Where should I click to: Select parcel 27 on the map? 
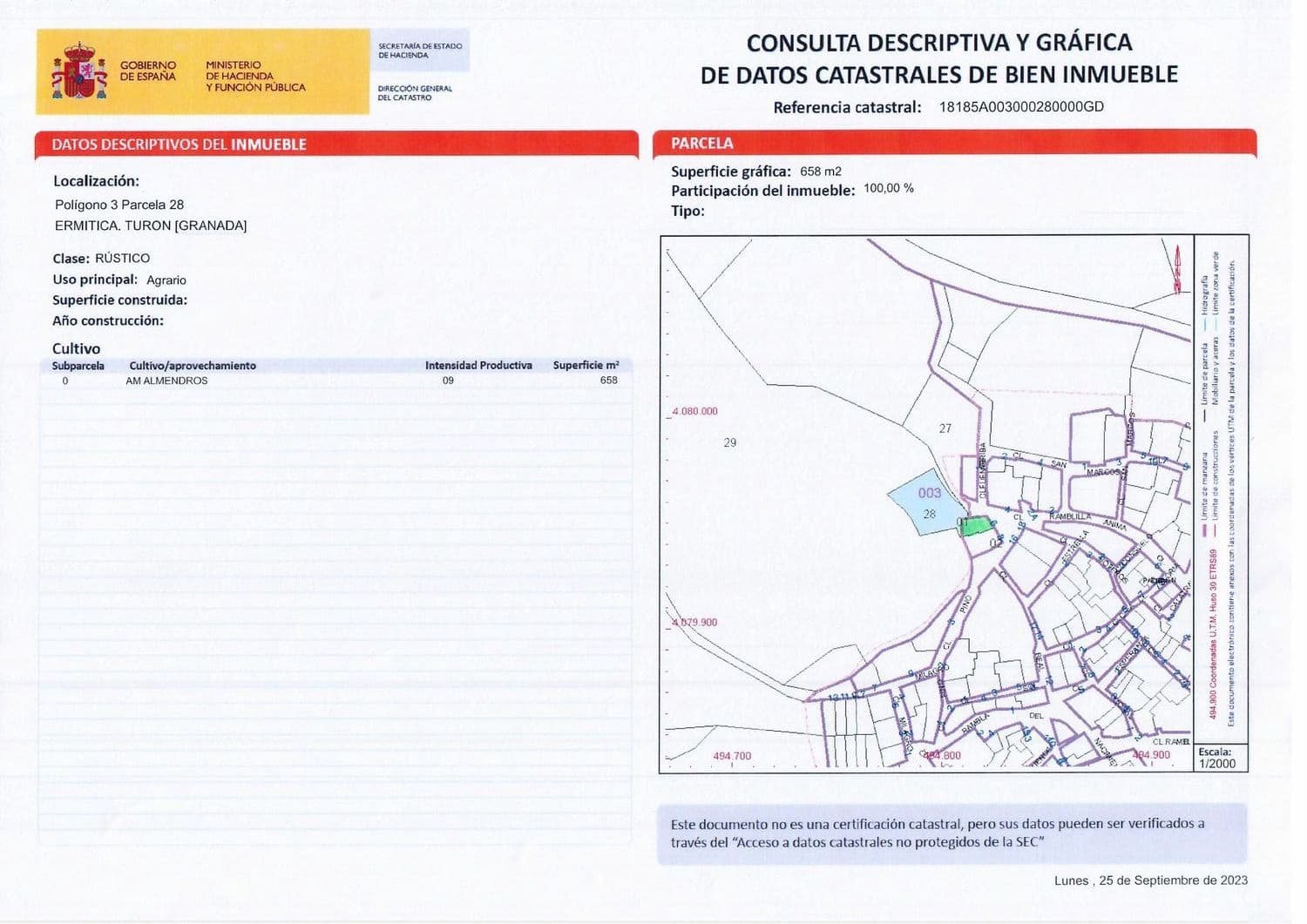(x=945, y=428)
